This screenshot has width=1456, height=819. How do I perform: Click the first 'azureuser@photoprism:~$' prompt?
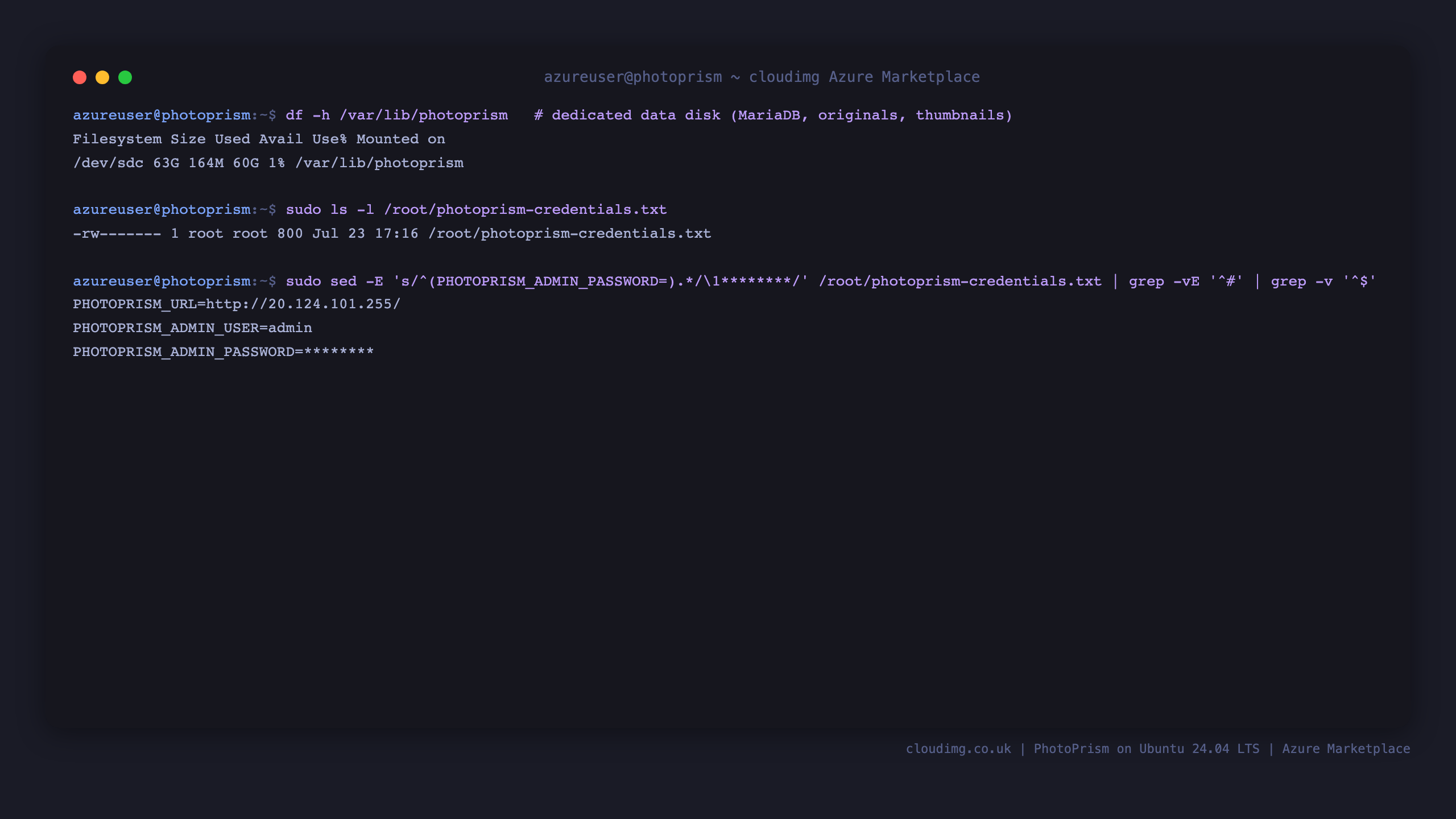pos(174,115)
